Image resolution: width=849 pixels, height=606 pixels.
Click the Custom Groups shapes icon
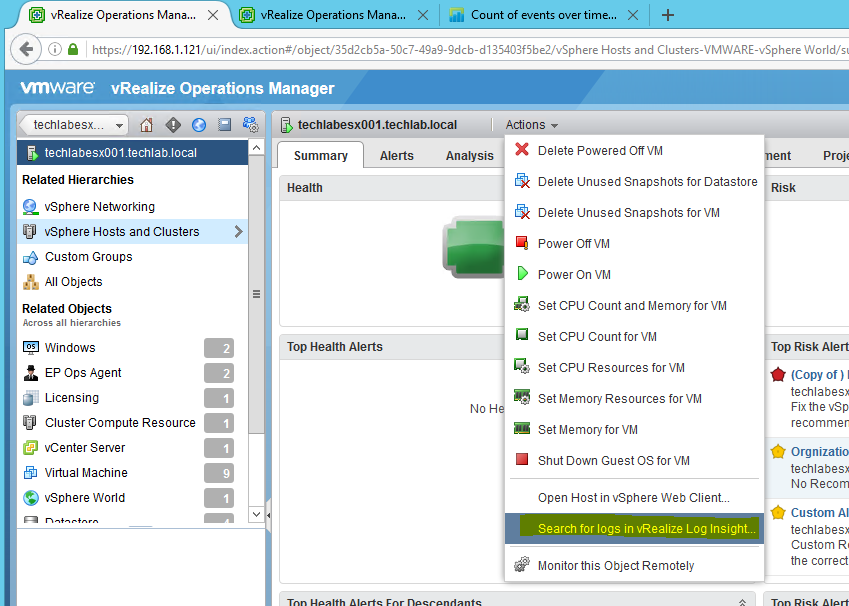[30, 257]
